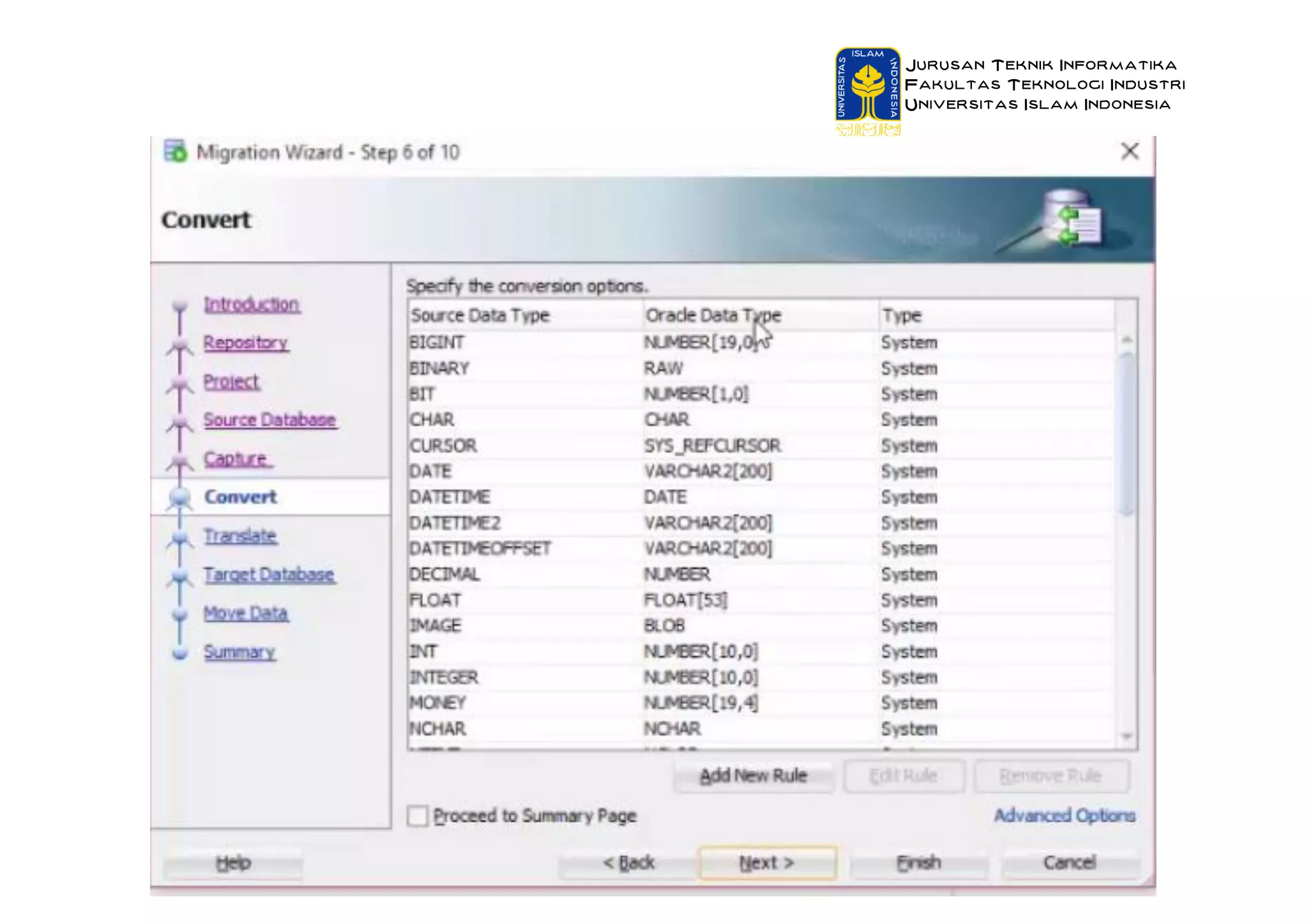Go to the Repository step
1307x924 pixels.
pyautogui.click(x=246, y=343)
